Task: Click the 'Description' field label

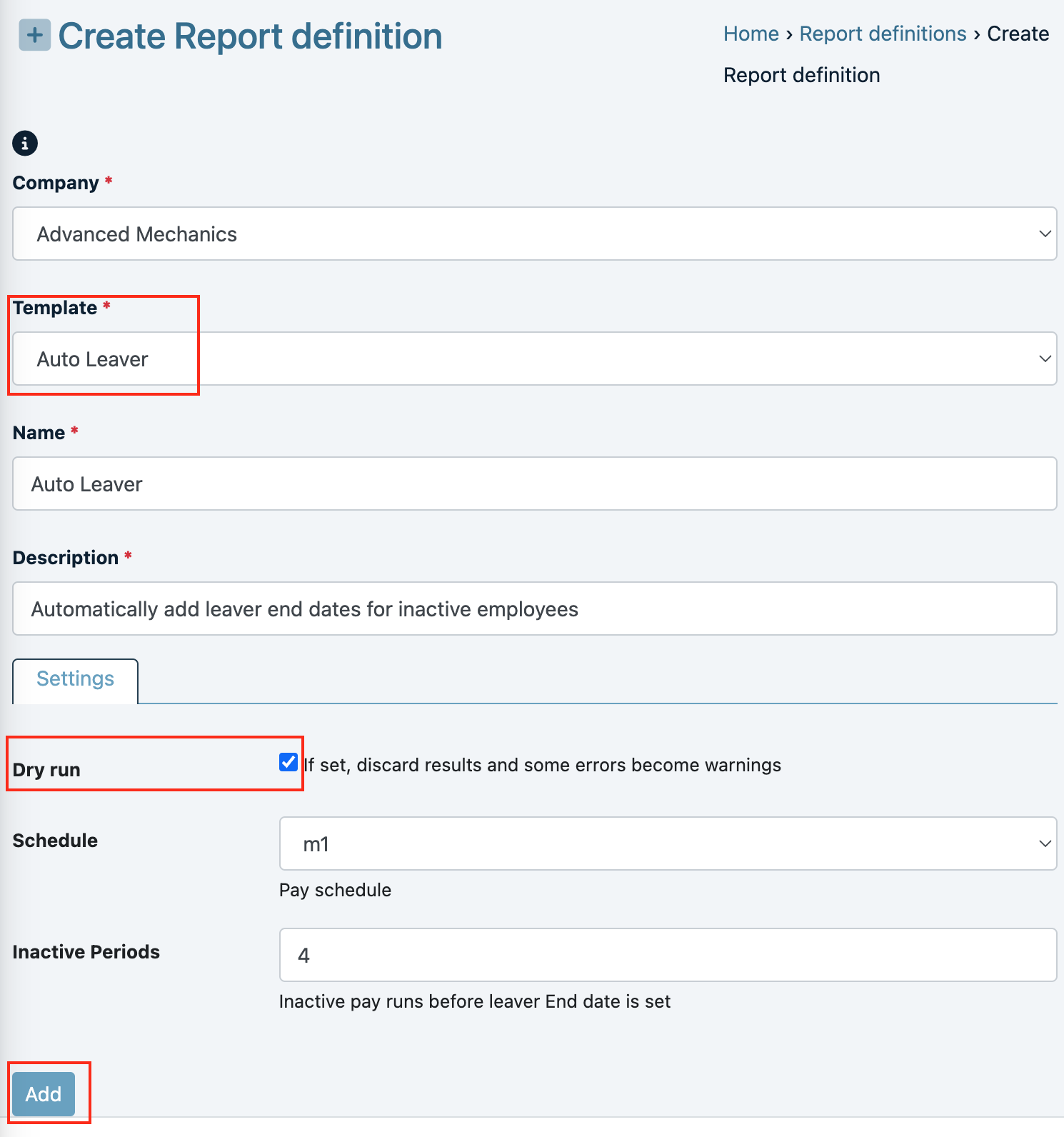Action: coord(66,558)
